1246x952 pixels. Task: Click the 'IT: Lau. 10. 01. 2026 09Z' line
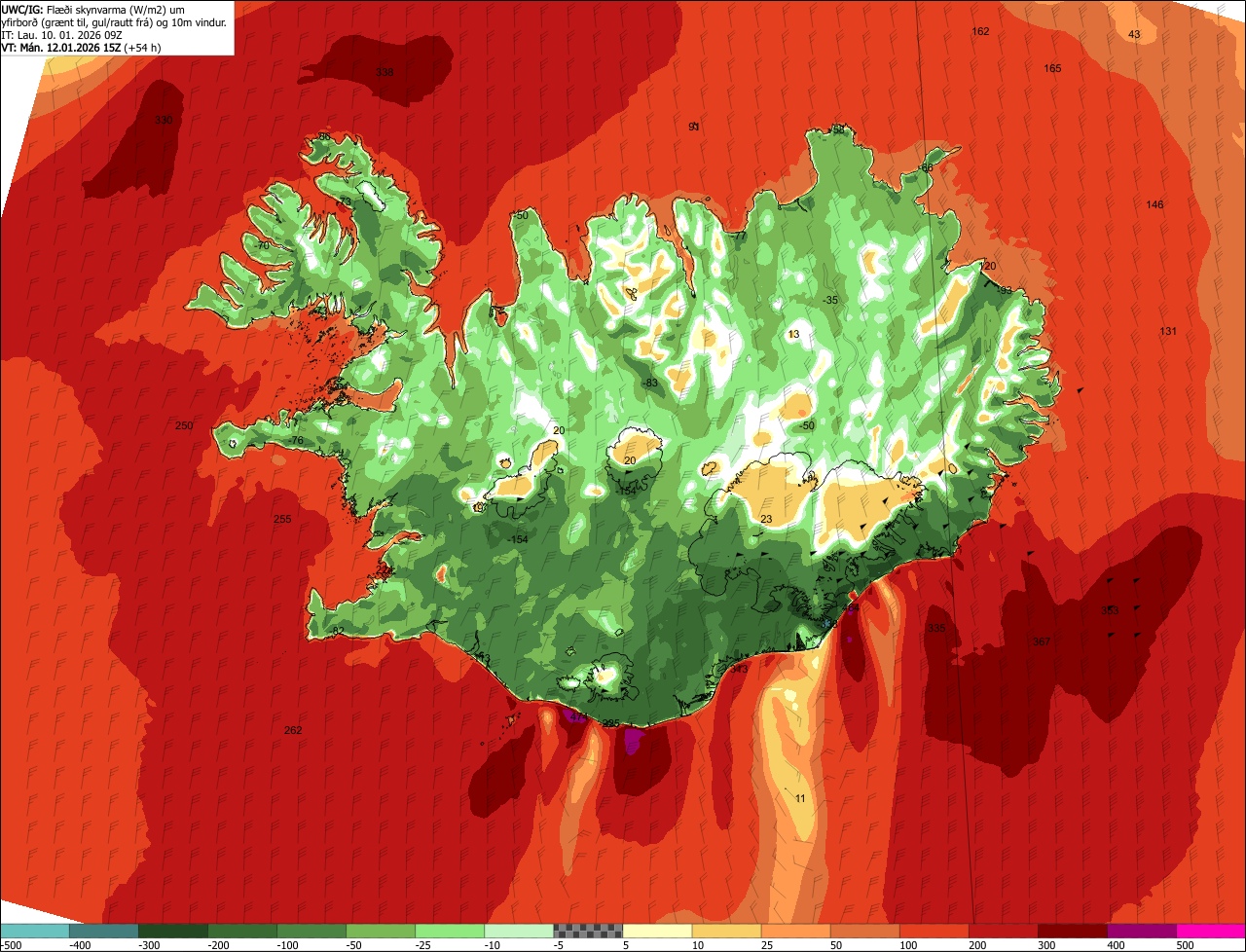(x=62, y=35)
